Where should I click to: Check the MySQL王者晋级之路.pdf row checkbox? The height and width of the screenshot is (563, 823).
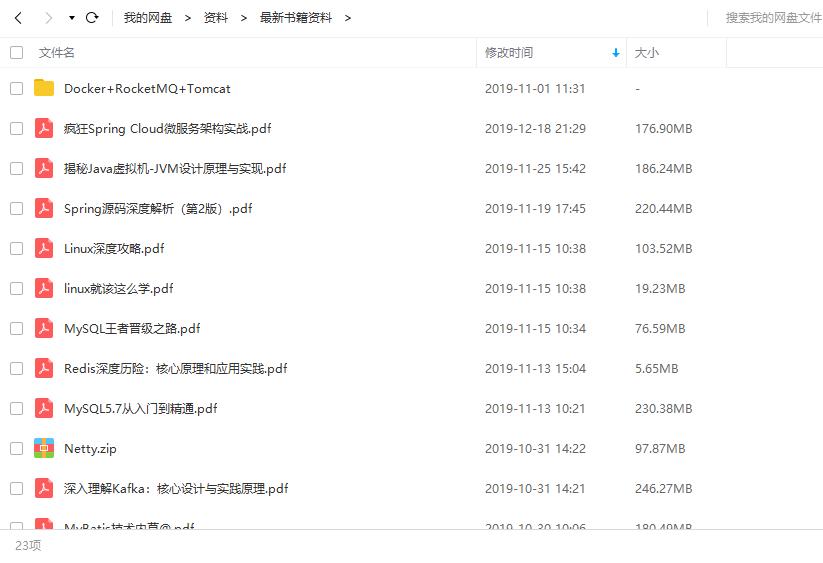[x=17, y=328]
